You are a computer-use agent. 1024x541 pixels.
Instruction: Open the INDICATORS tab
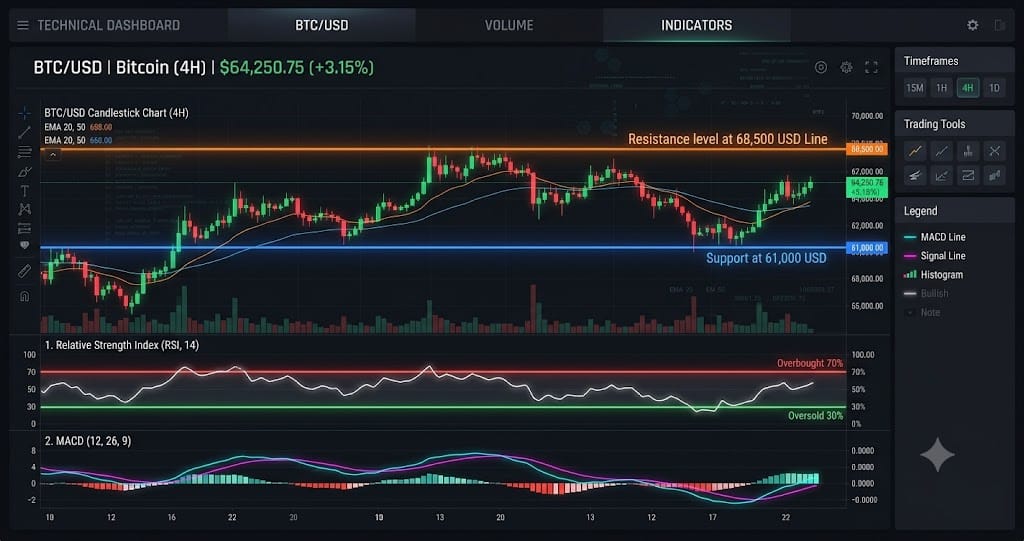click(x=697, y=25)
